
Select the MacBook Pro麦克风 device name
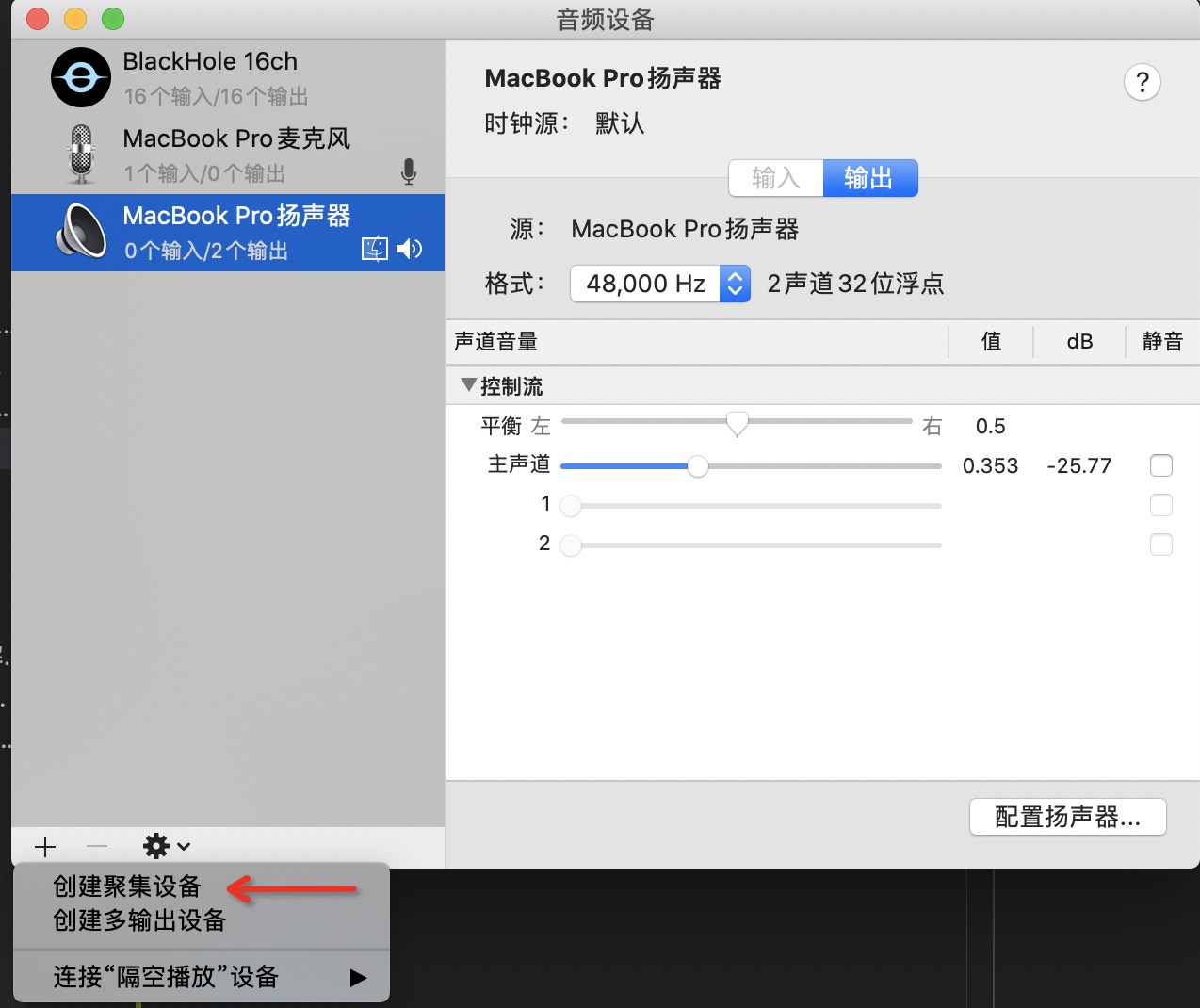pos(236,138)
